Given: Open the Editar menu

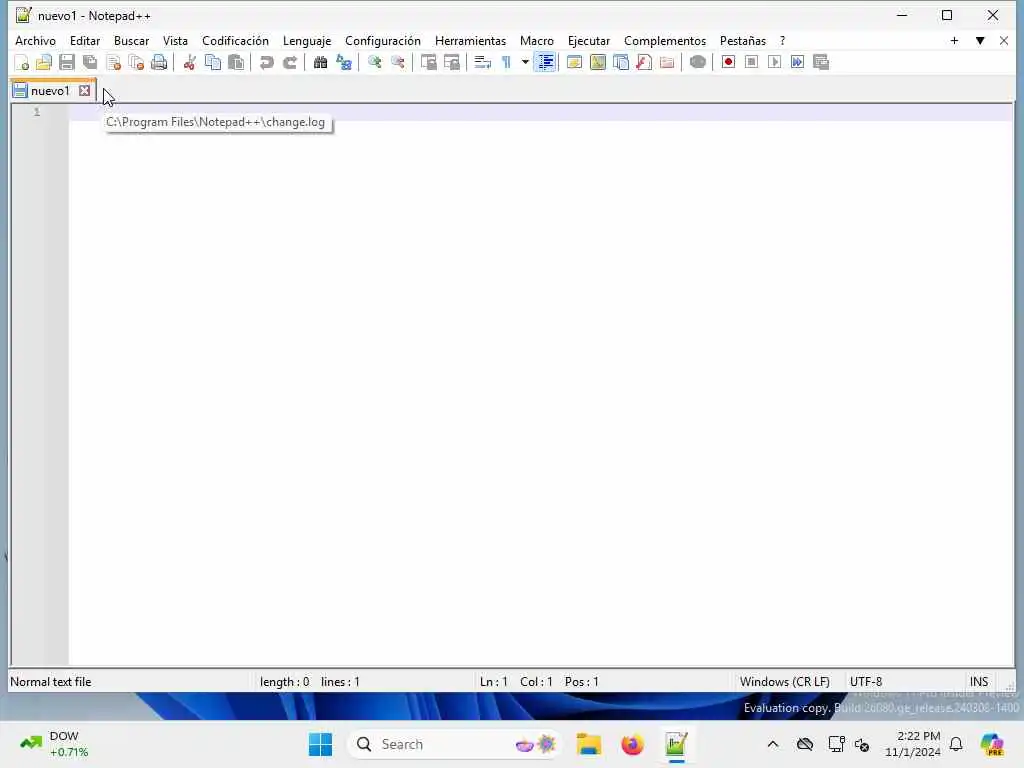Looking at the screenshot, I should 85,40.
